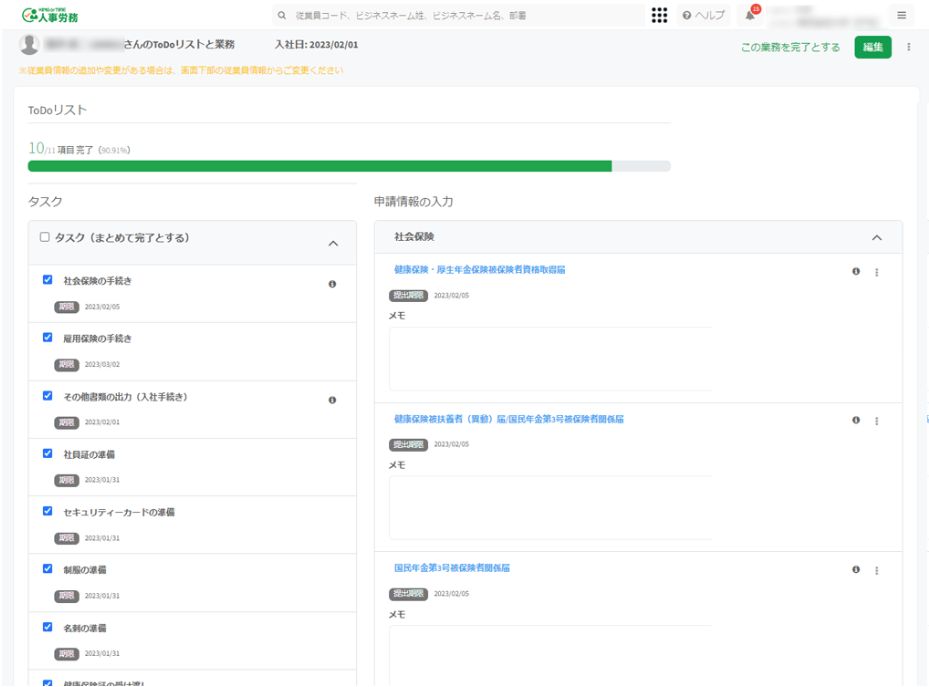Click the notification bell icon
This screenshot has height=687, width=929.
point(750,15)
